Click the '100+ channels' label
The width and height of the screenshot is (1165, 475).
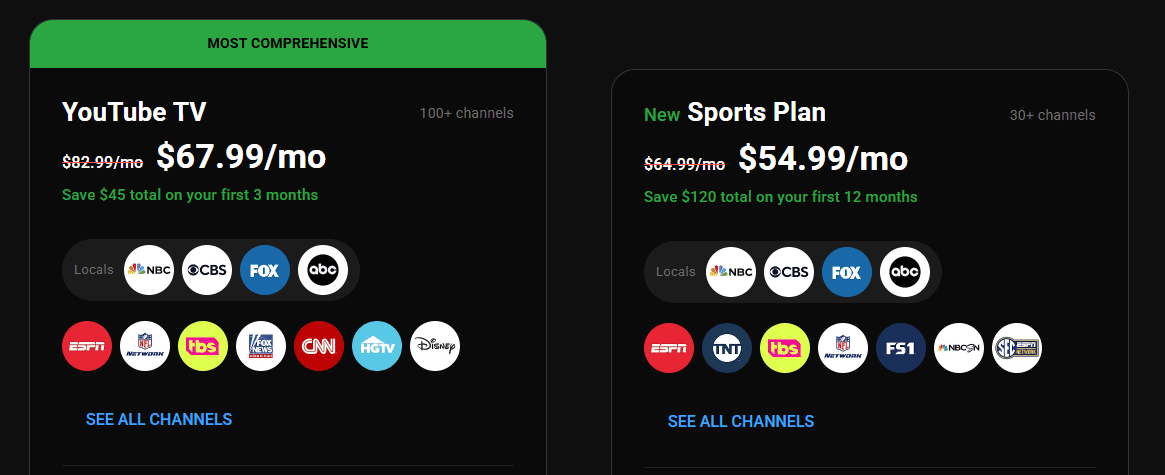(467, 113)
